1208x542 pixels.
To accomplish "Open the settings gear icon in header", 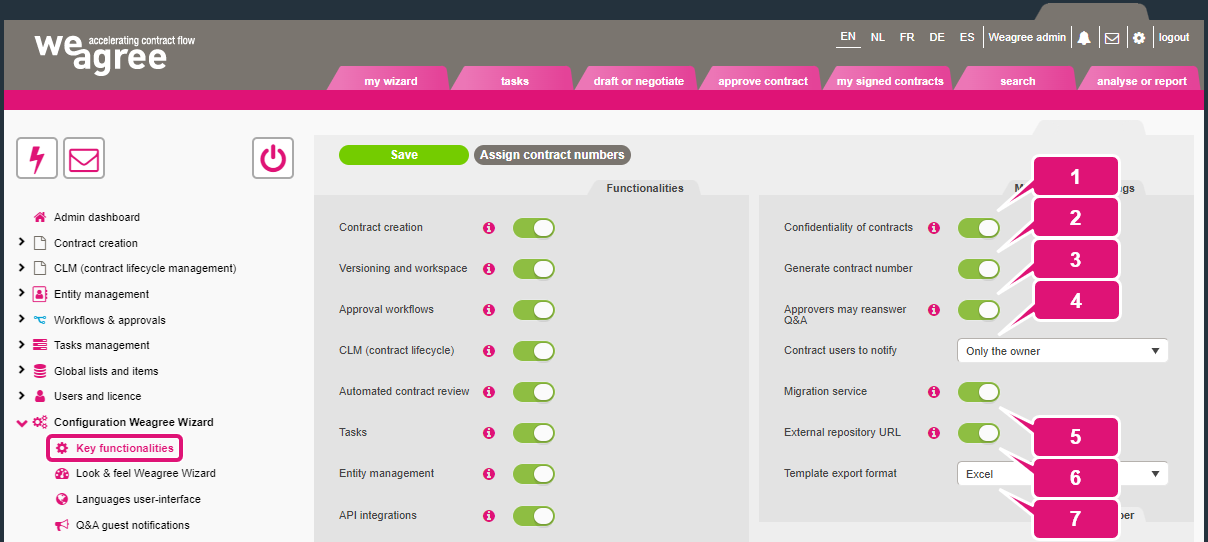I will point(1139,38).
